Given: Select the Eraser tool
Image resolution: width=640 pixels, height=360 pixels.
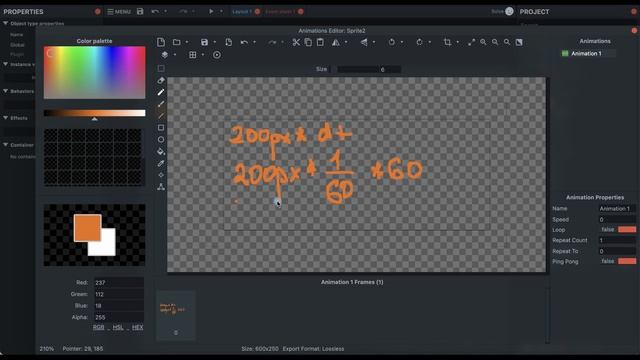Looking at the screenshot, I should (x=161, y=80).
